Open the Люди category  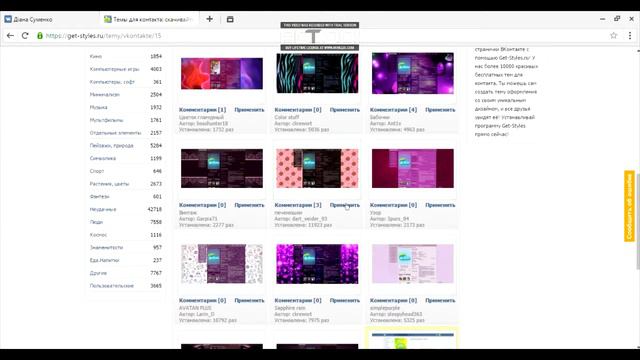point(96,222)
